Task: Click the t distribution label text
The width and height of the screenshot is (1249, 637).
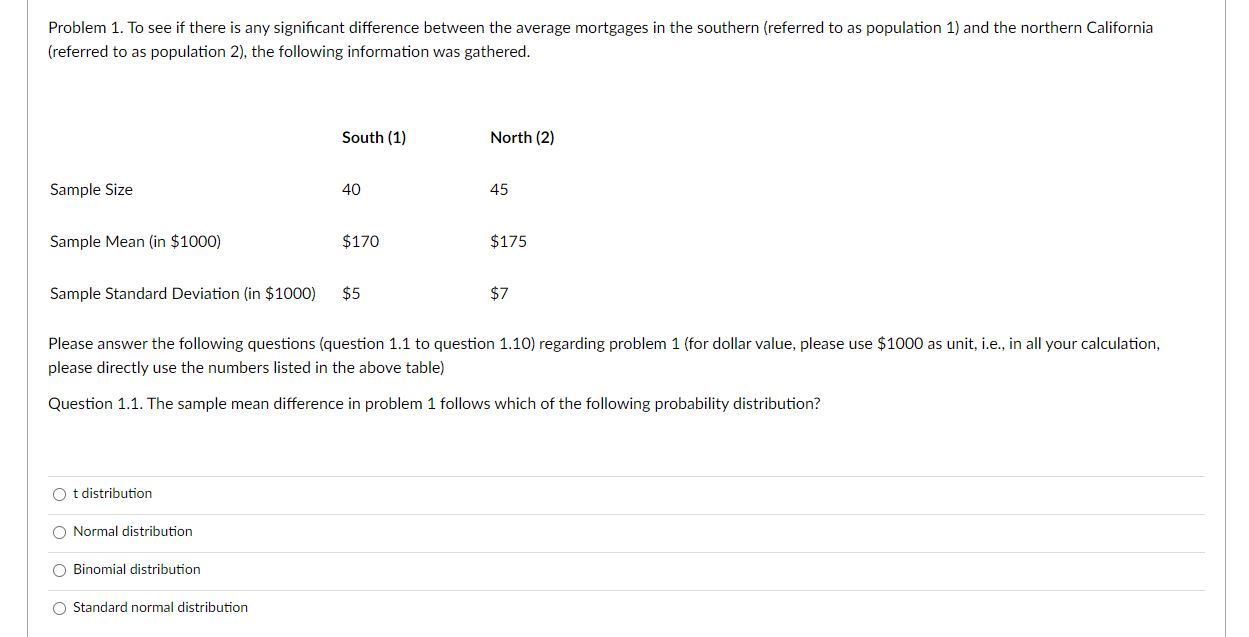Action: click(x=111, y=493)
